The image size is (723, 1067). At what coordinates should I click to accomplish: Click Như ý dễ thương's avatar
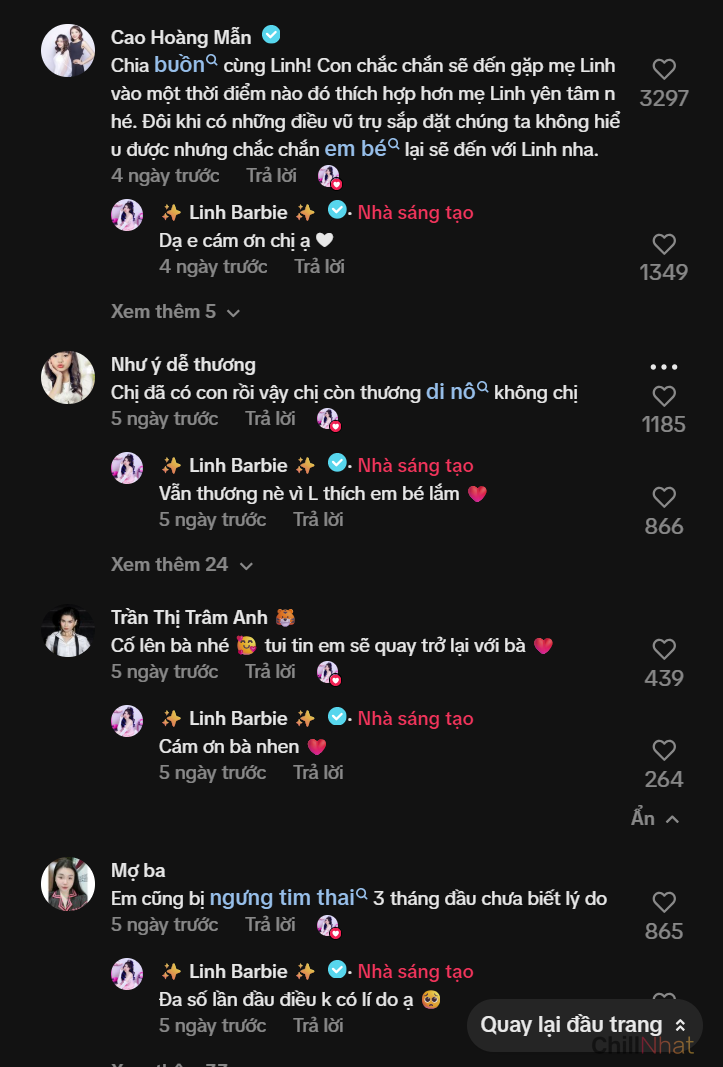coord(68,377)
